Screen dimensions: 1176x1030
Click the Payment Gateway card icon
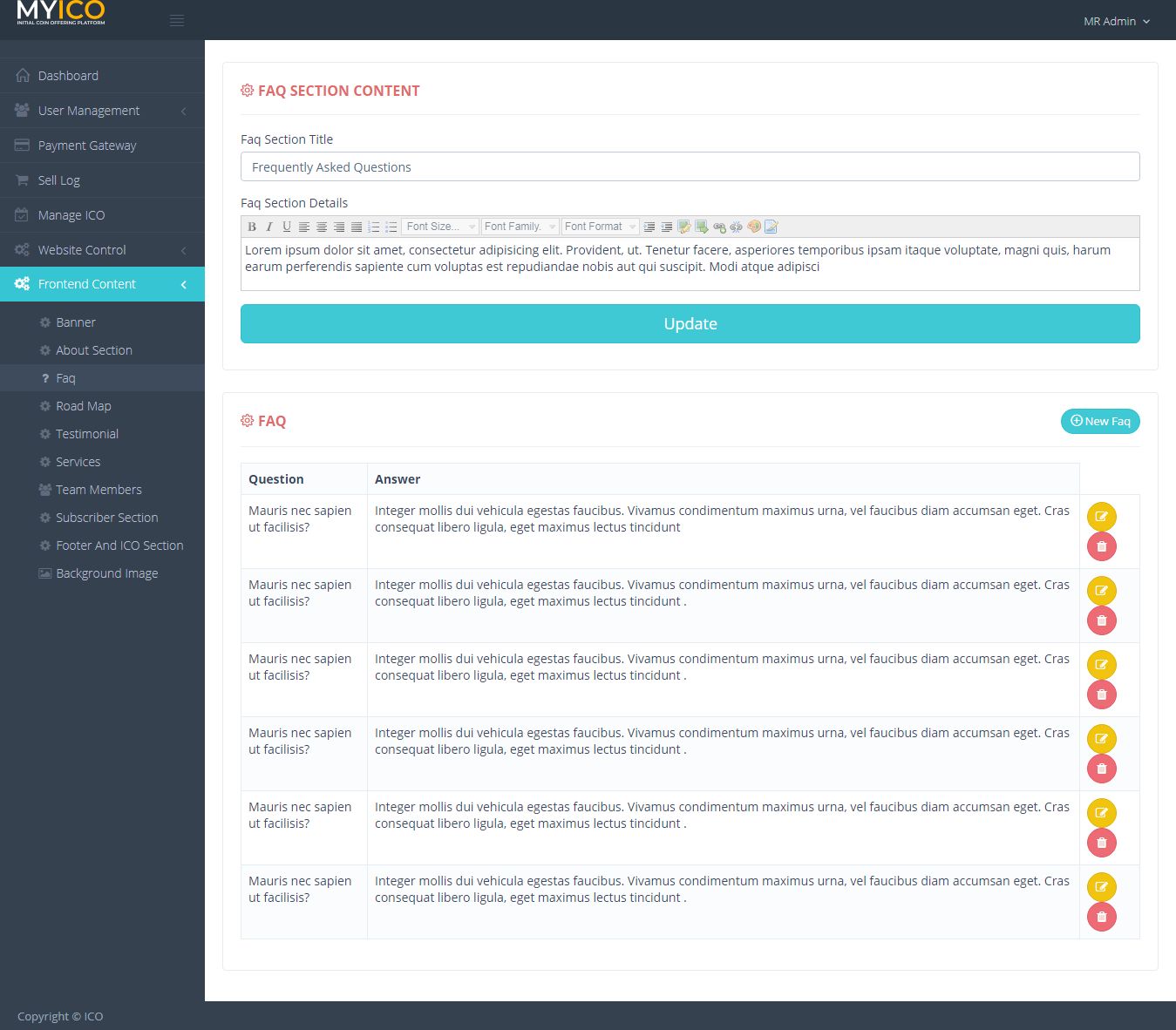click(22, 146)
